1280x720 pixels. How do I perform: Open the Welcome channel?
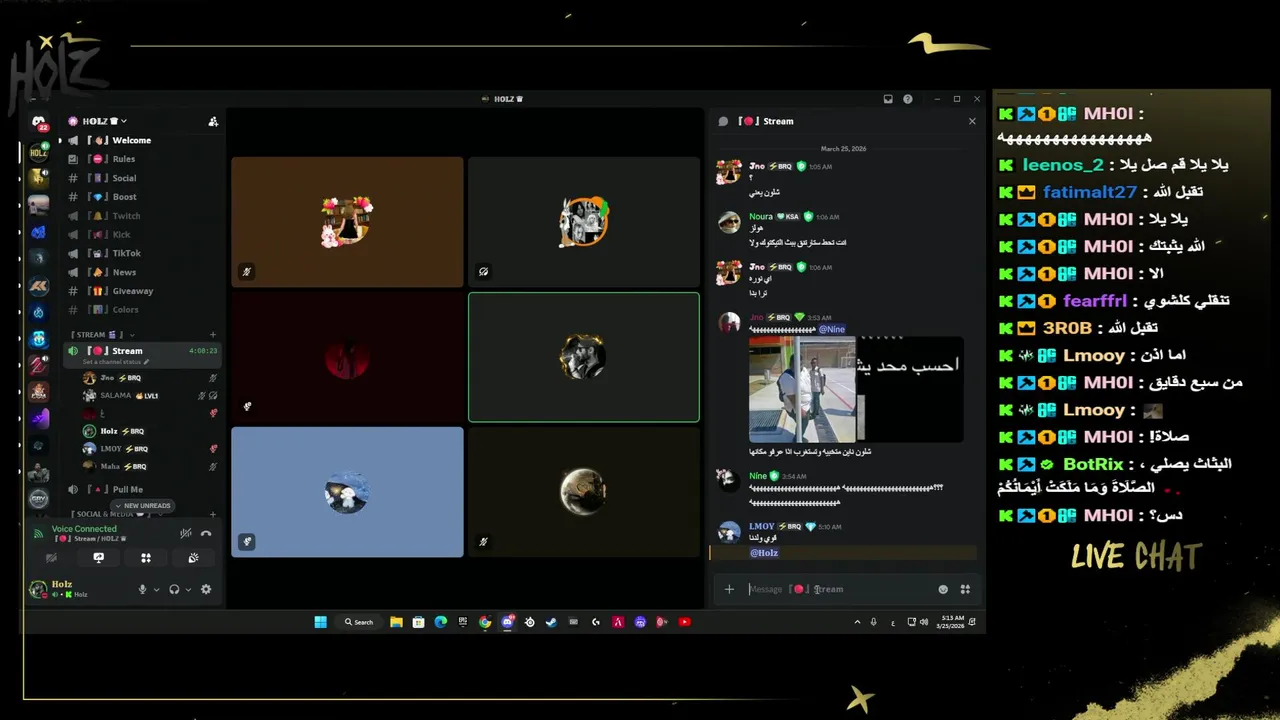pyautogui.click(x=142, y=140)
